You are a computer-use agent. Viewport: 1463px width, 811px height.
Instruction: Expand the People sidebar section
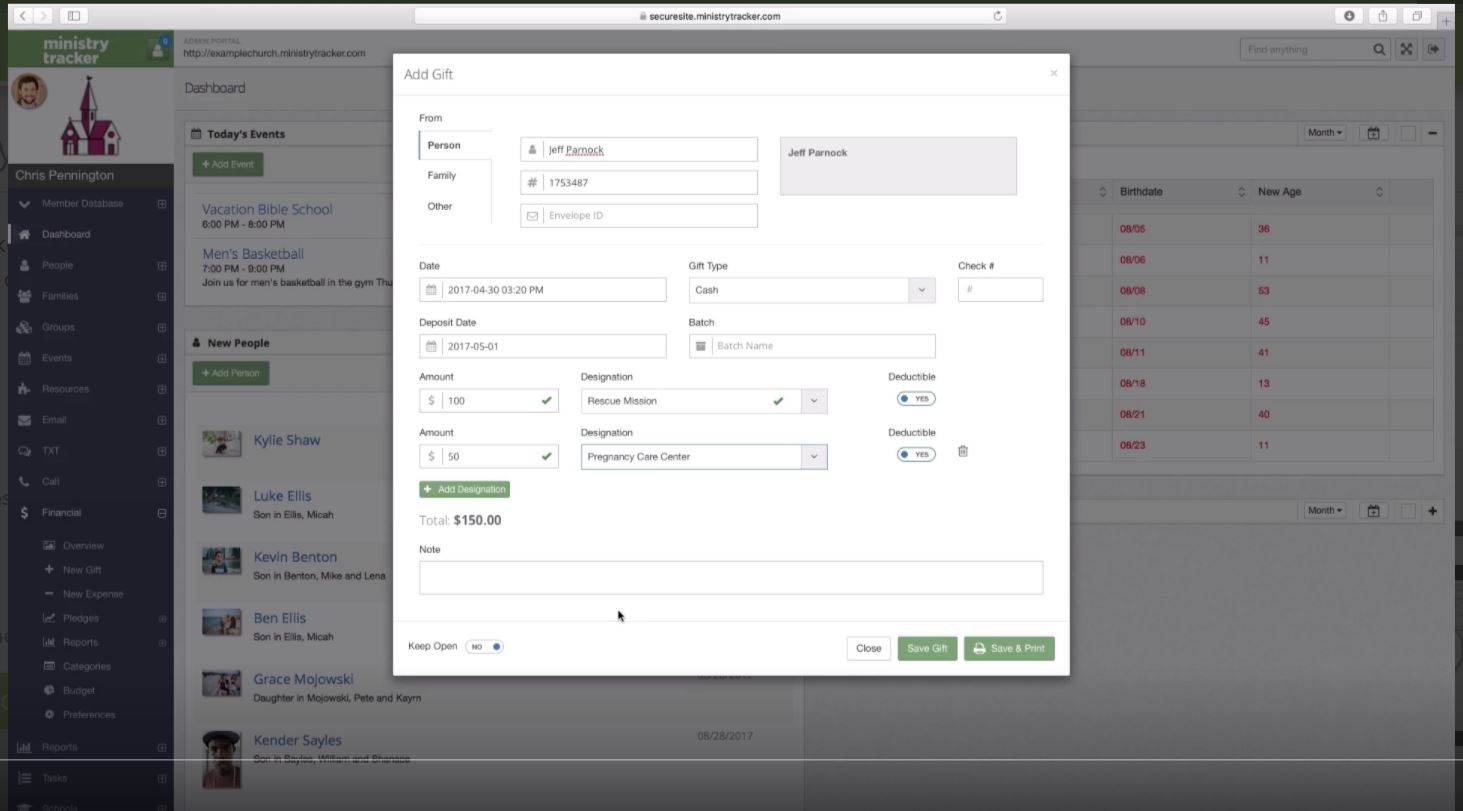(x=161, y=266)
